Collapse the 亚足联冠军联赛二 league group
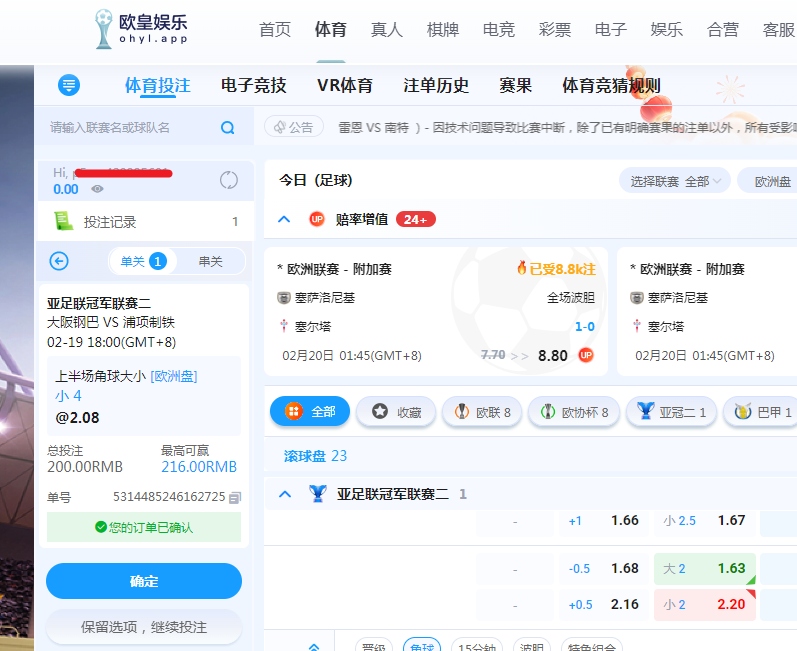The width and height of the screenshot is (797, 651). pyautogui.click(x=284, y=494)
